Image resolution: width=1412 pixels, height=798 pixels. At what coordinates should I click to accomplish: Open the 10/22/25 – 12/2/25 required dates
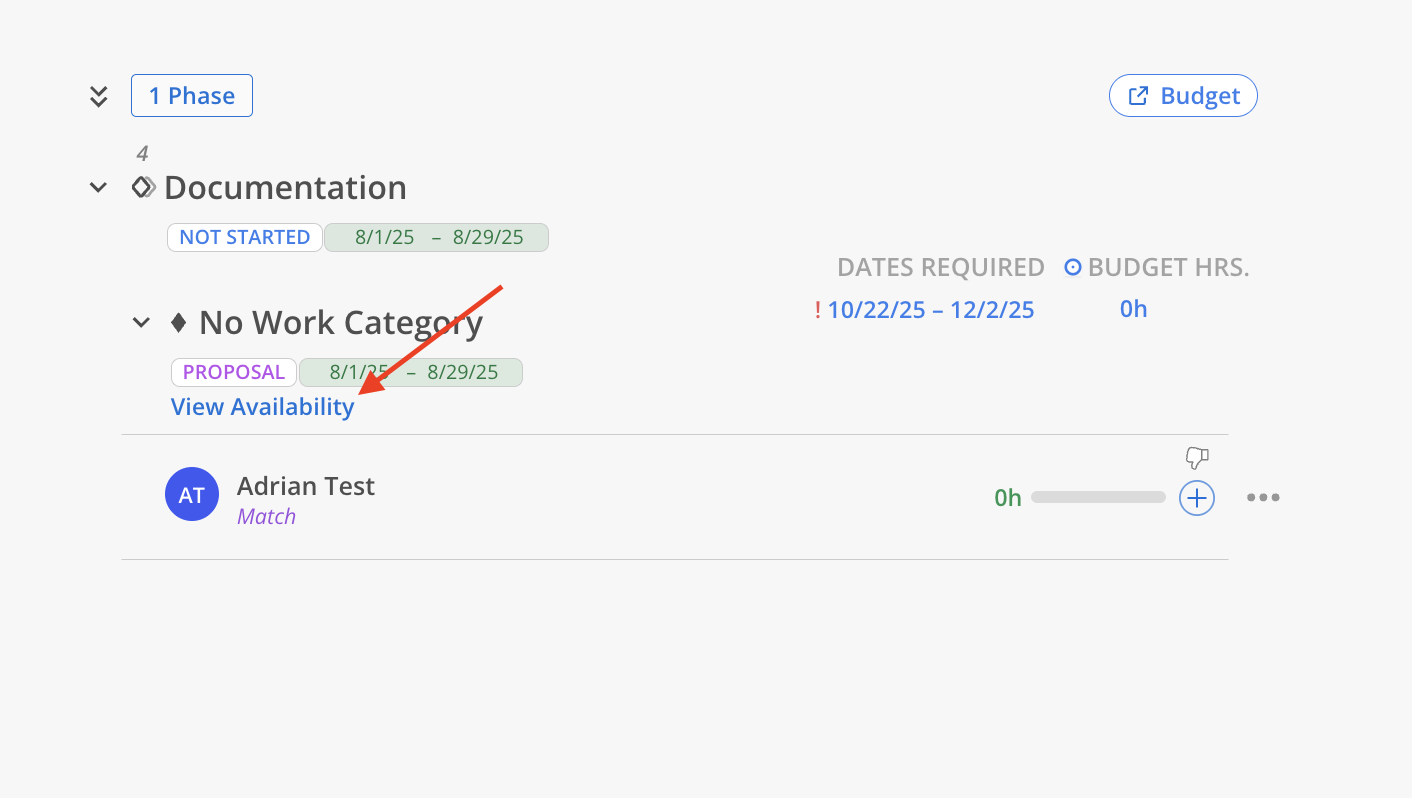[931, 310]
